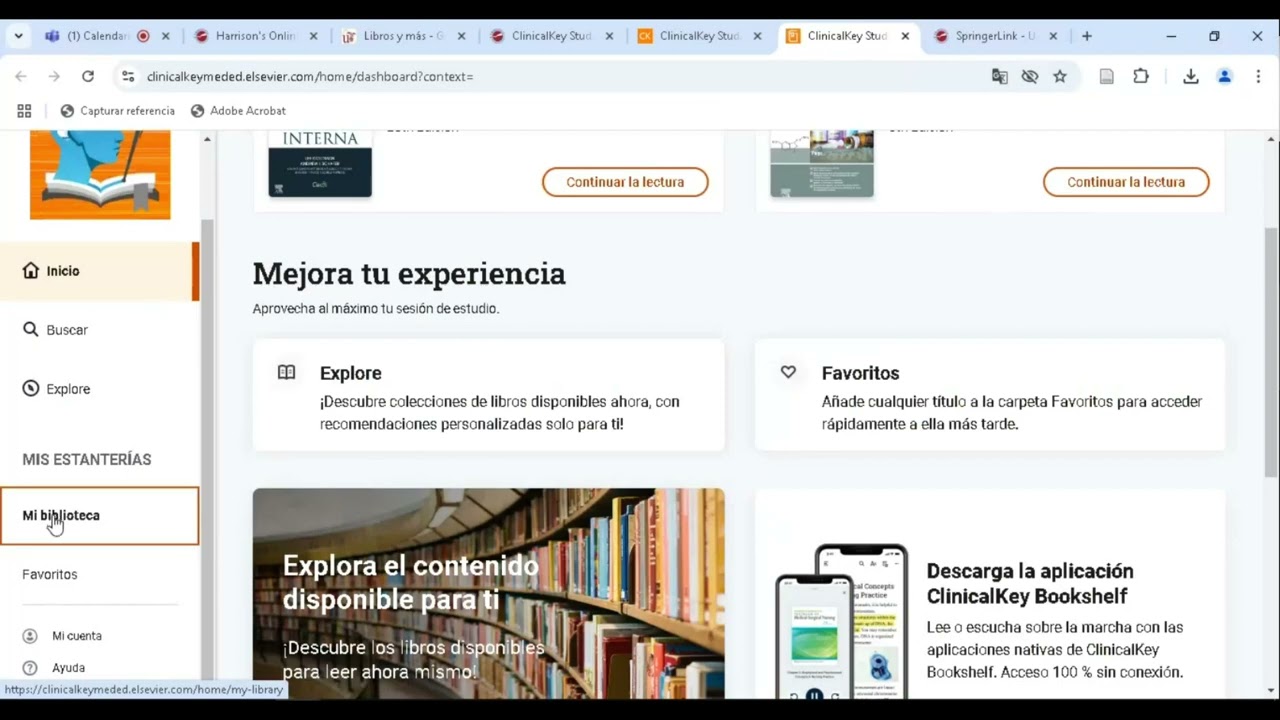1280x720 pixels.
Task: Reload the current page
Action: (x=88, y=76)
